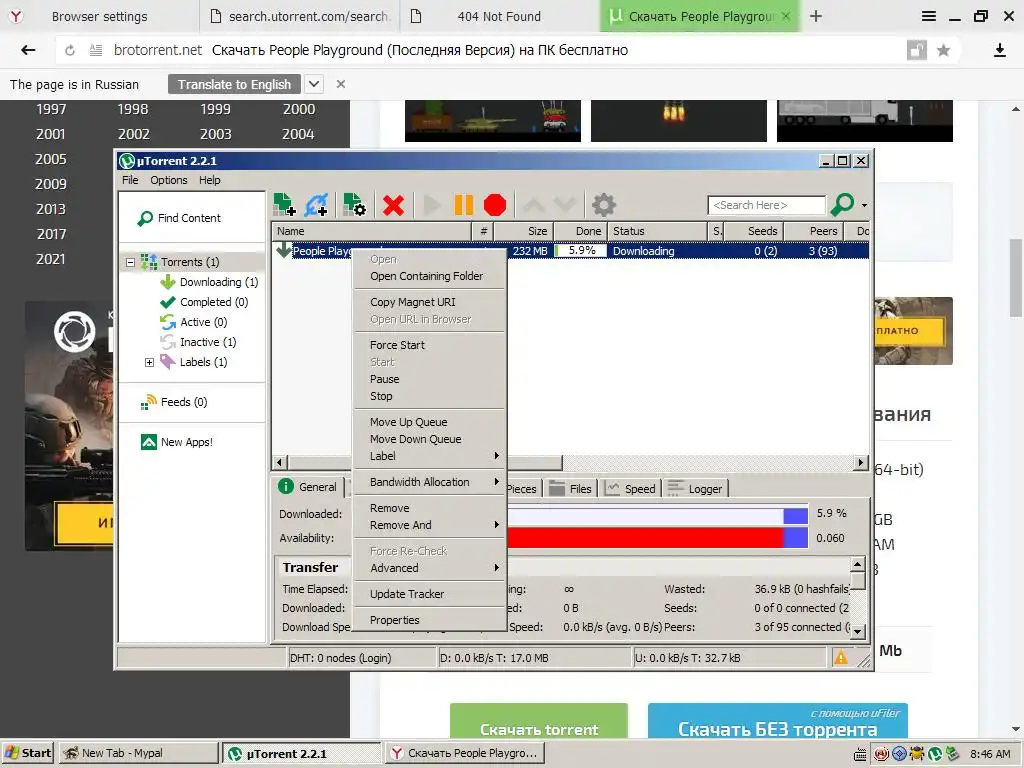This screenshot has height=768, width=1024.
Task: Click the red X Remove torrent icon
Action: point(393,205)
